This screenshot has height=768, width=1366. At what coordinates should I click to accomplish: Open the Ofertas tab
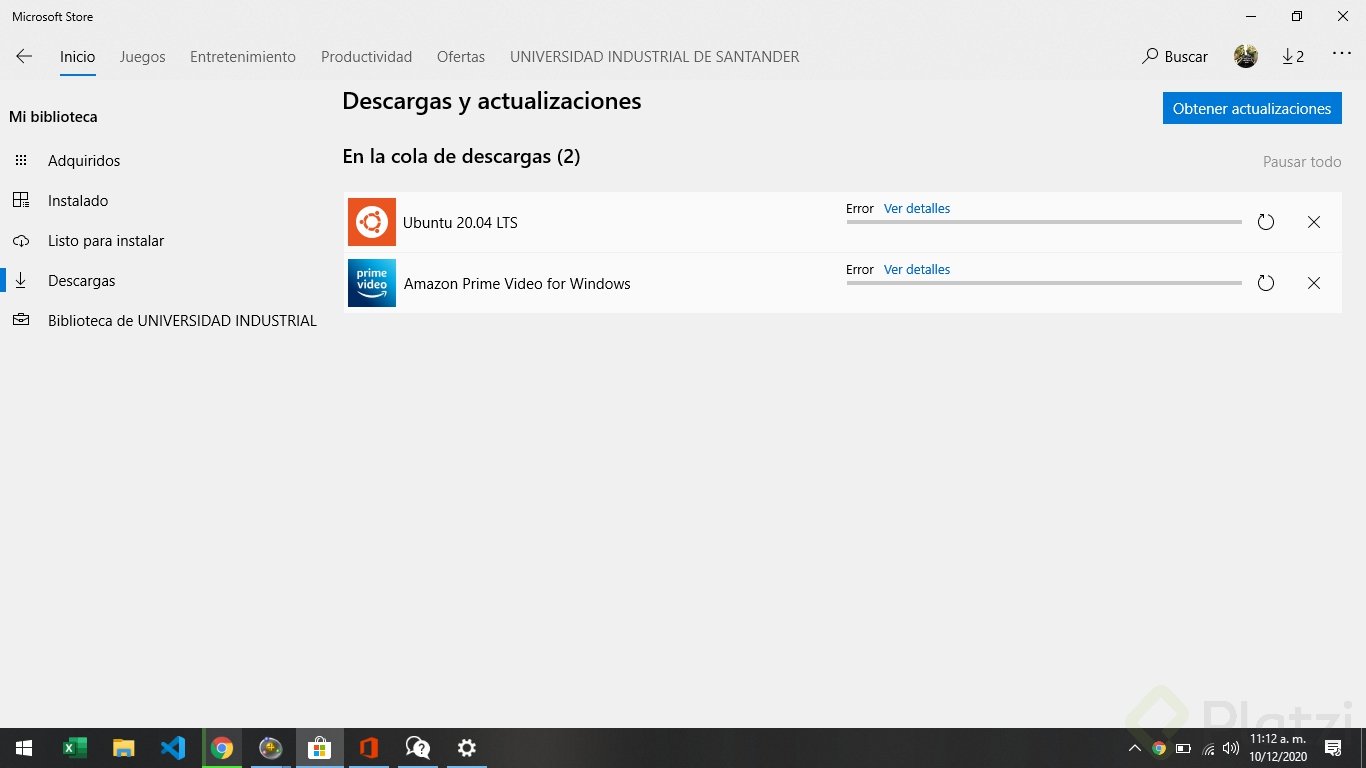coord(461,57)
